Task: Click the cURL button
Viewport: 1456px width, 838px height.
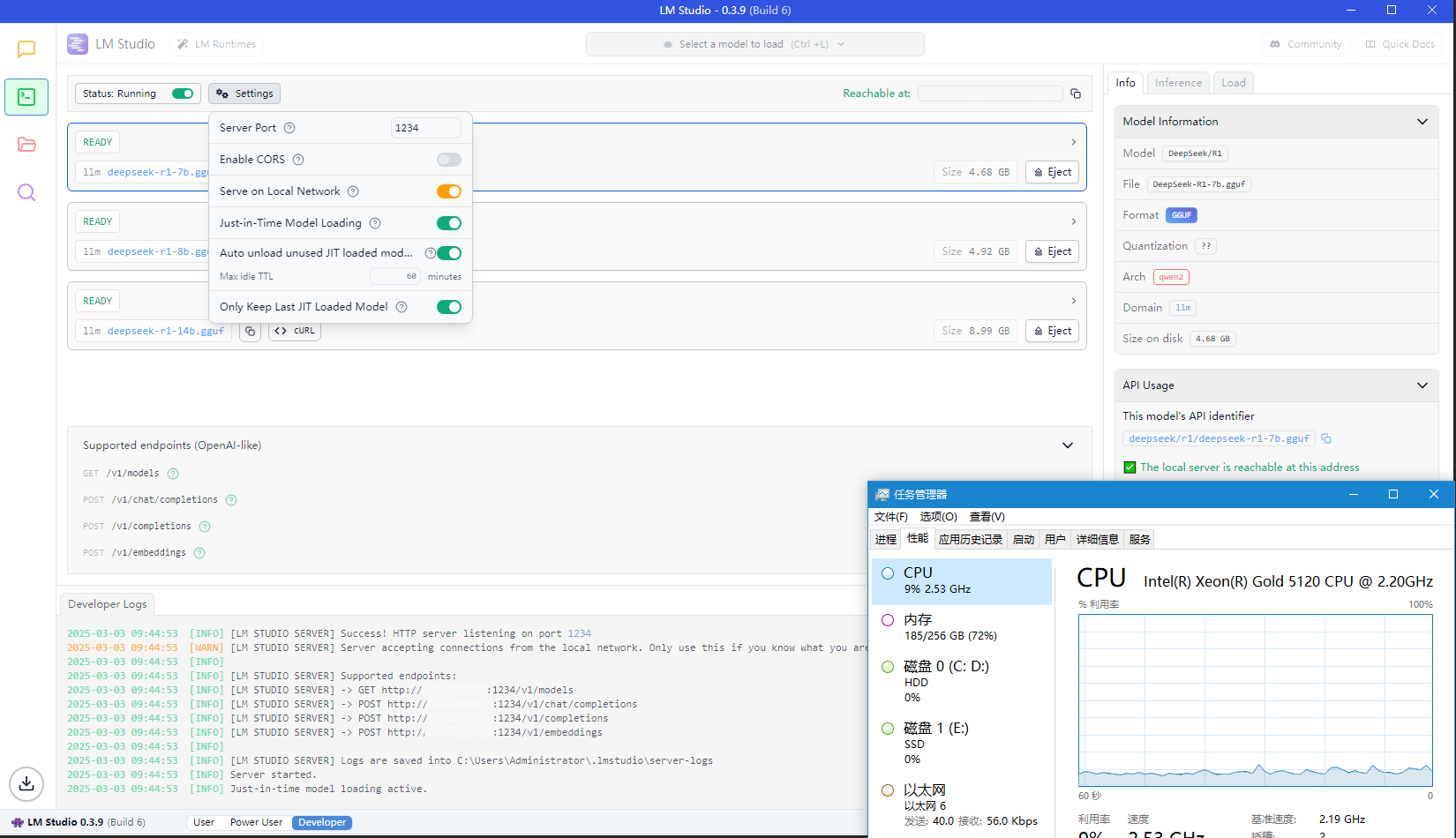Action: click(x=295, y=331)
